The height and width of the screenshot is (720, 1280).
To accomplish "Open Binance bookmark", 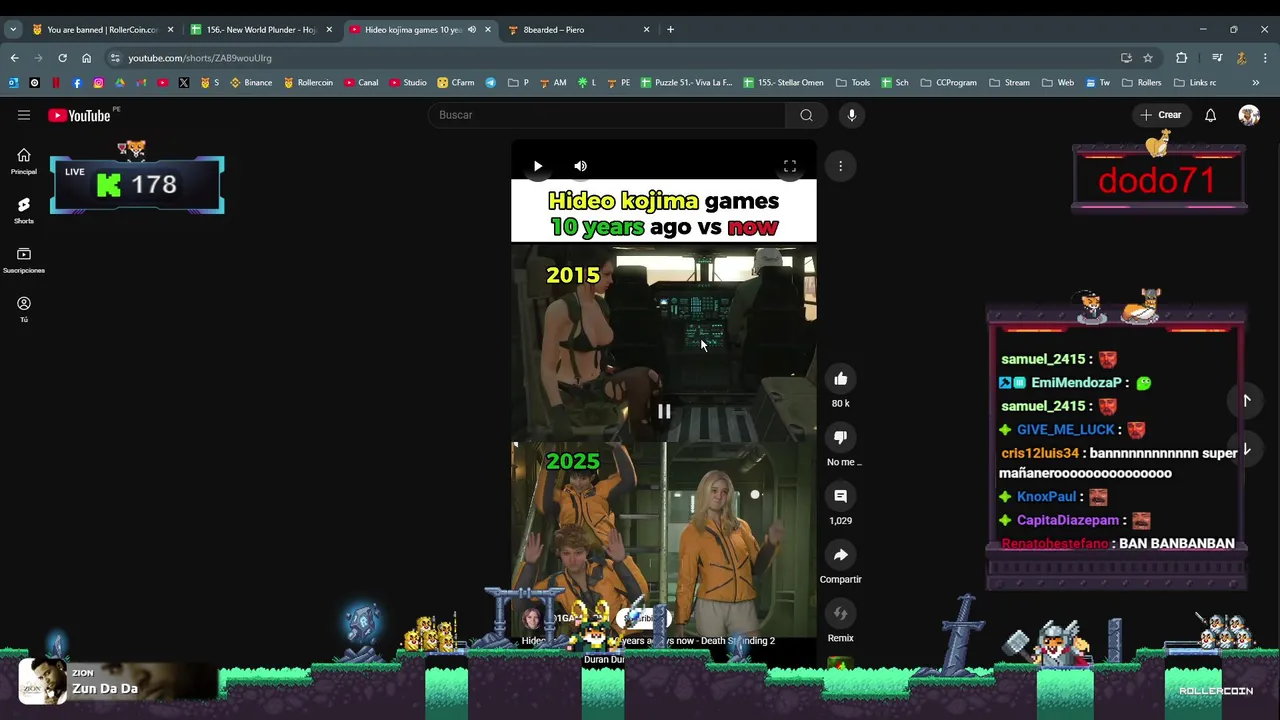I will 251,83.
